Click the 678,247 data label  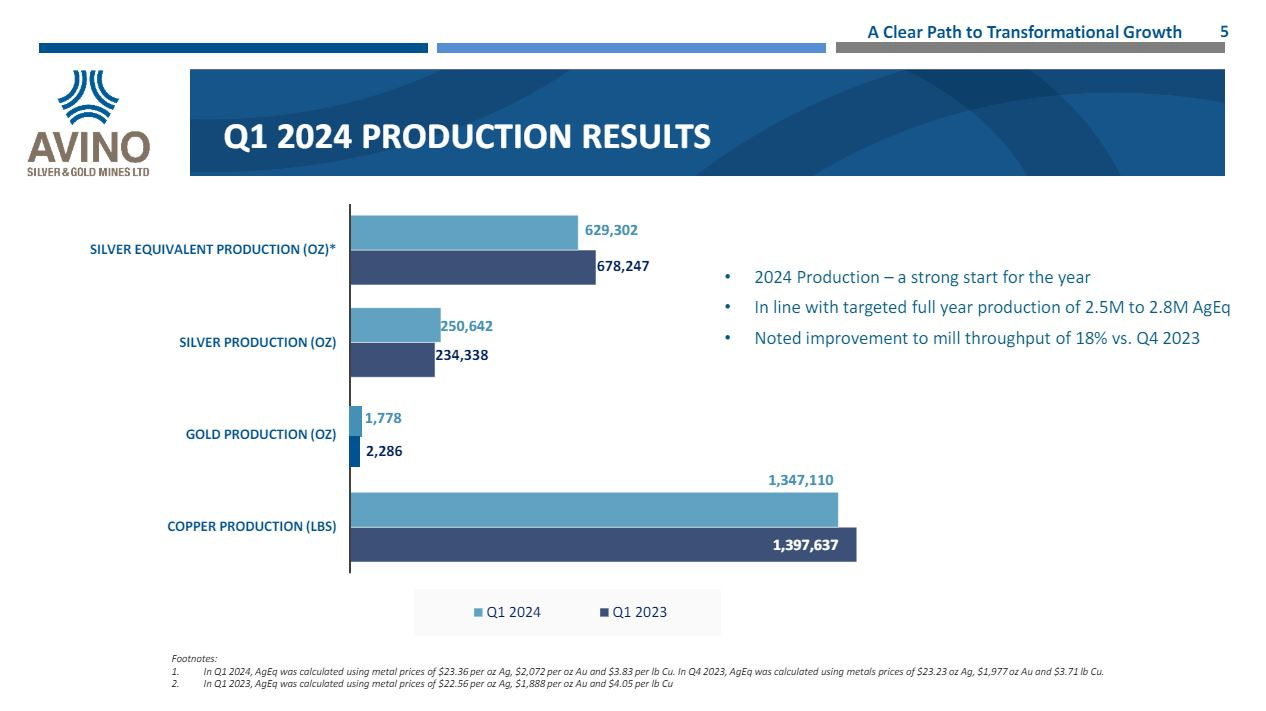623,267
